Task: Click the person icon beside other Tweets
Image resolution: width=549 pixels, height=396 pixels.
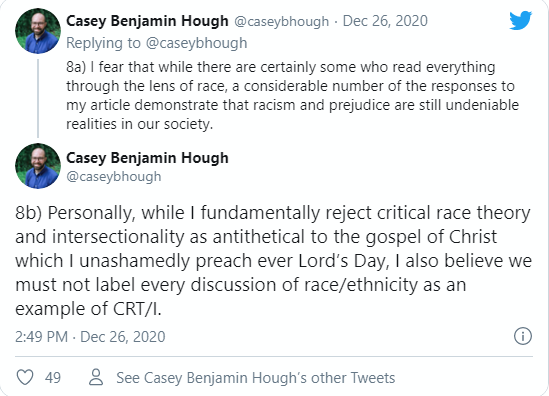Action: tap(96, 377)
